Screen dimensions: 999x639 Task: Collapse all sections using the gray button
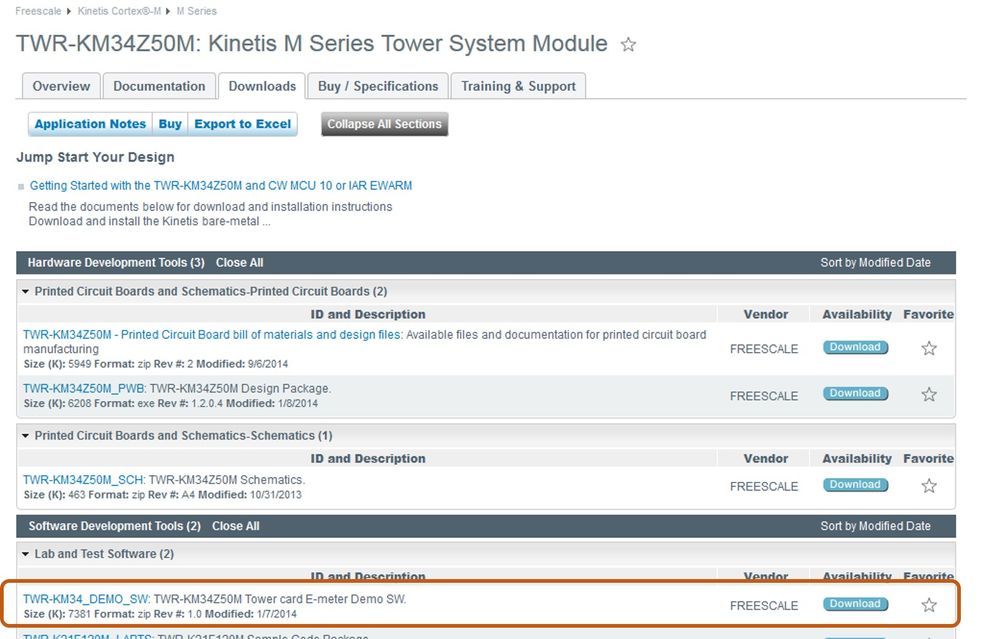tap(383, 124)
